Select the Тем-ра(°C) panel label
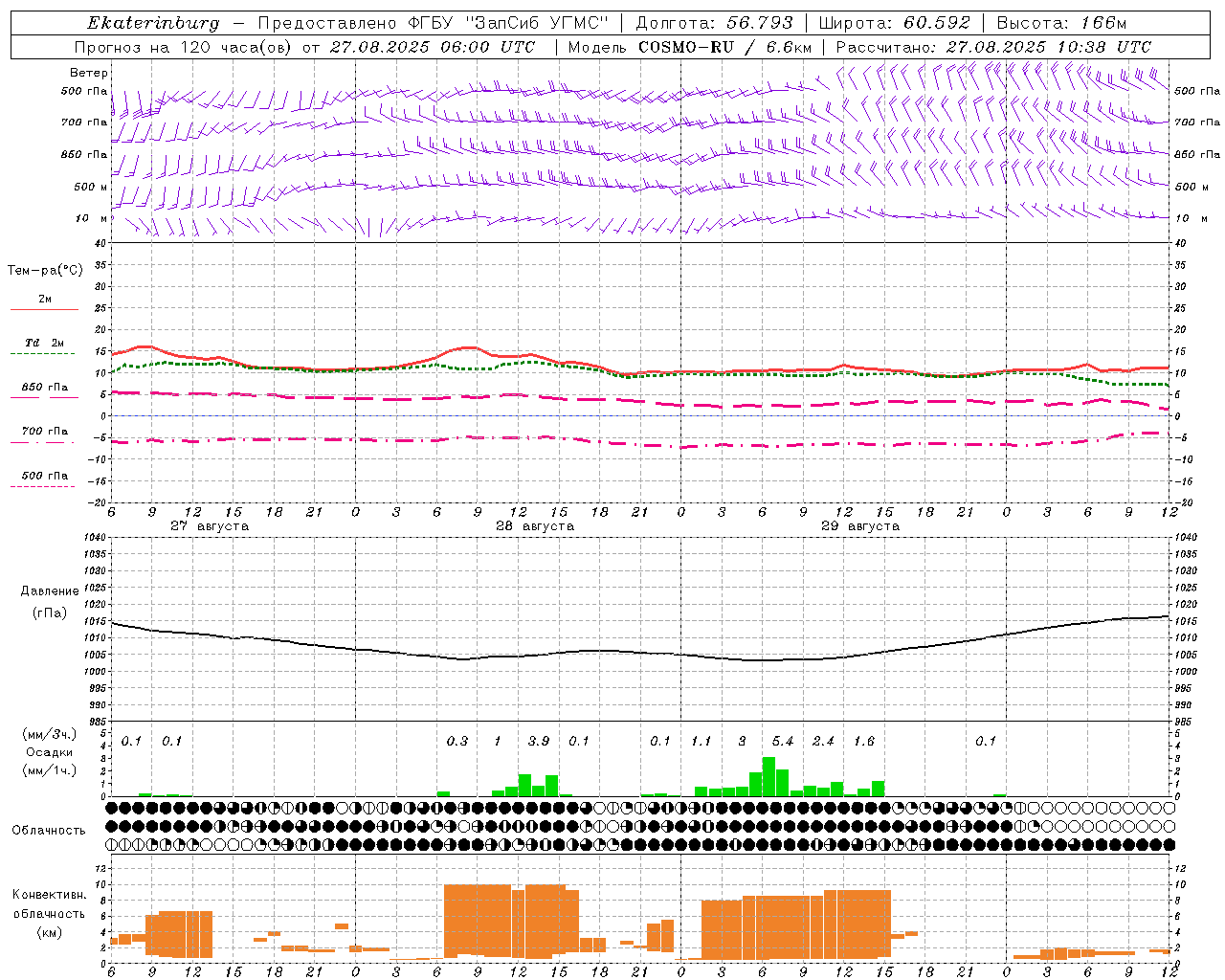 coord(45,271)
